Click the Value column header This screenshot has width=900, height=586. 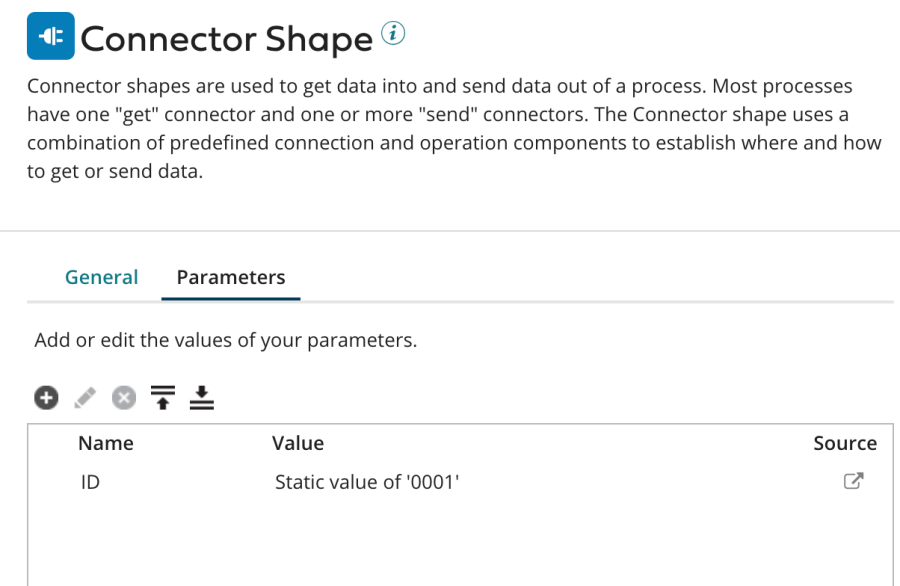(x=298, y=443)
